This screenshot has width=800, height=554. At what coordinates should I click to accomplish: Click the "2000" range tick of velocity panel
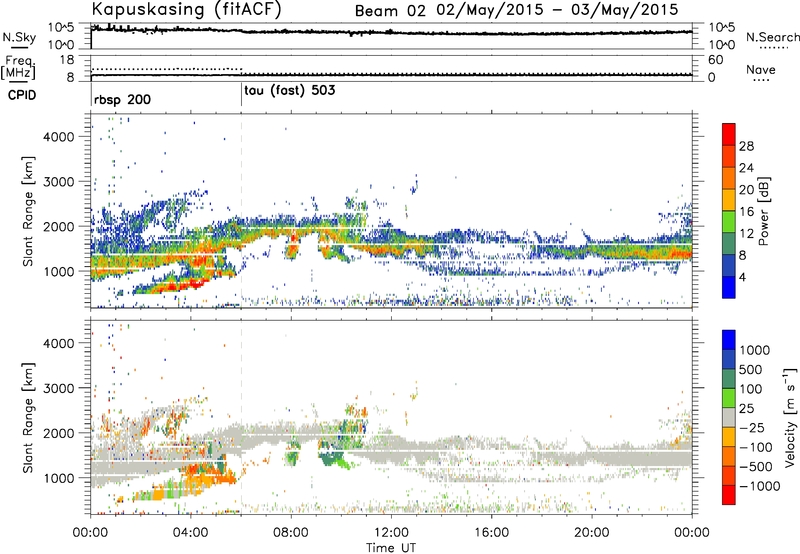[x=59, y=433]
